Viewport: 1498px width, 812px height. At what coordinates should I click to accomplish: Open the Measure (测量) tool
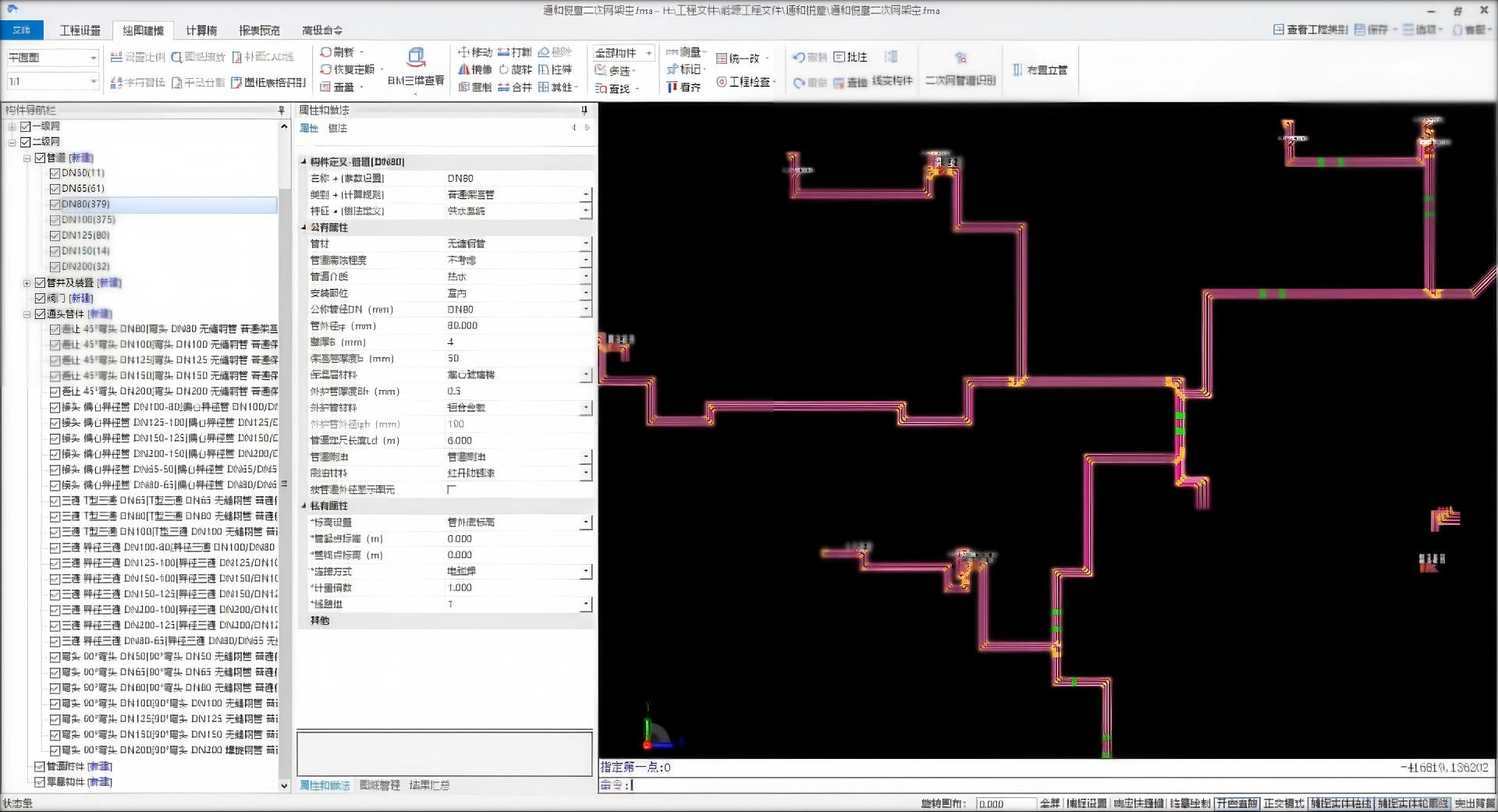[683, 52]
